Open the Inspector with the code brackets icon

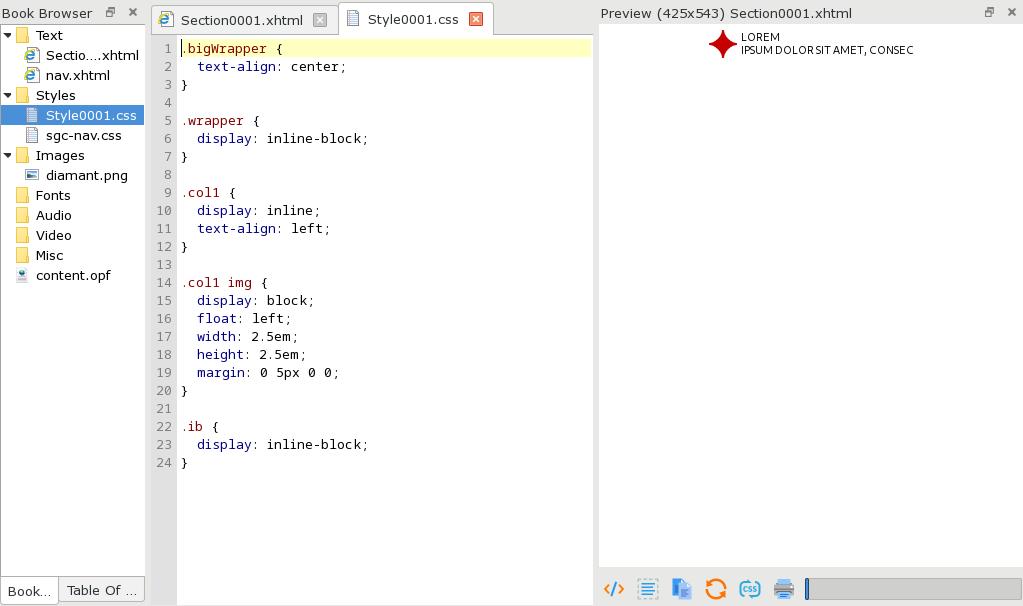[613, 589]
